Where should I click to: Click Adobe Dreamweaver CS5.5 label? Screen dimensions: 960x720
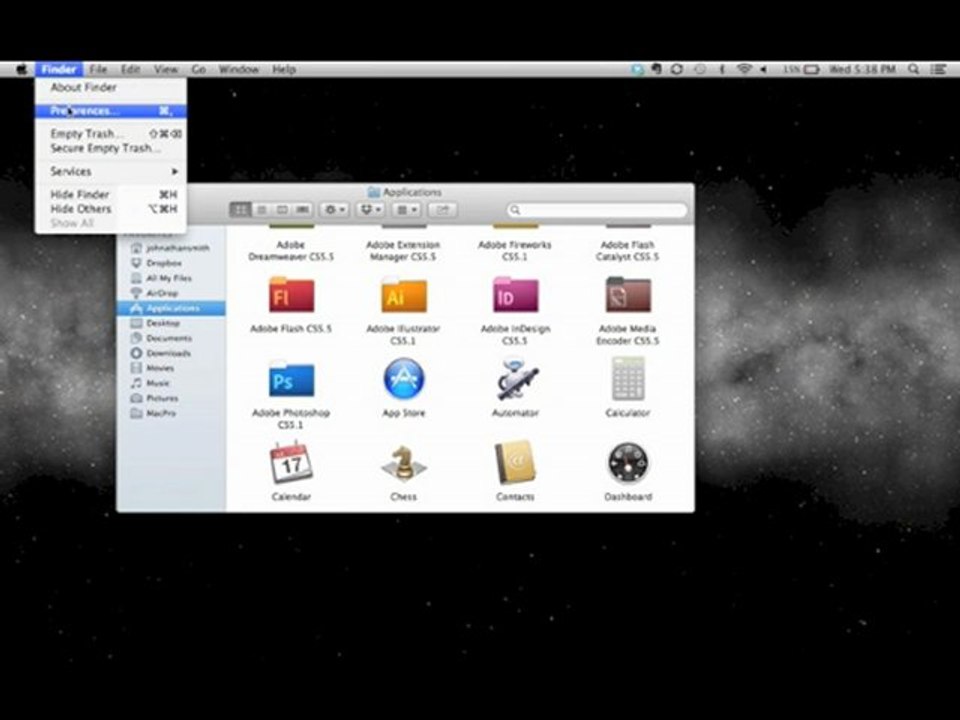point(291,250)
